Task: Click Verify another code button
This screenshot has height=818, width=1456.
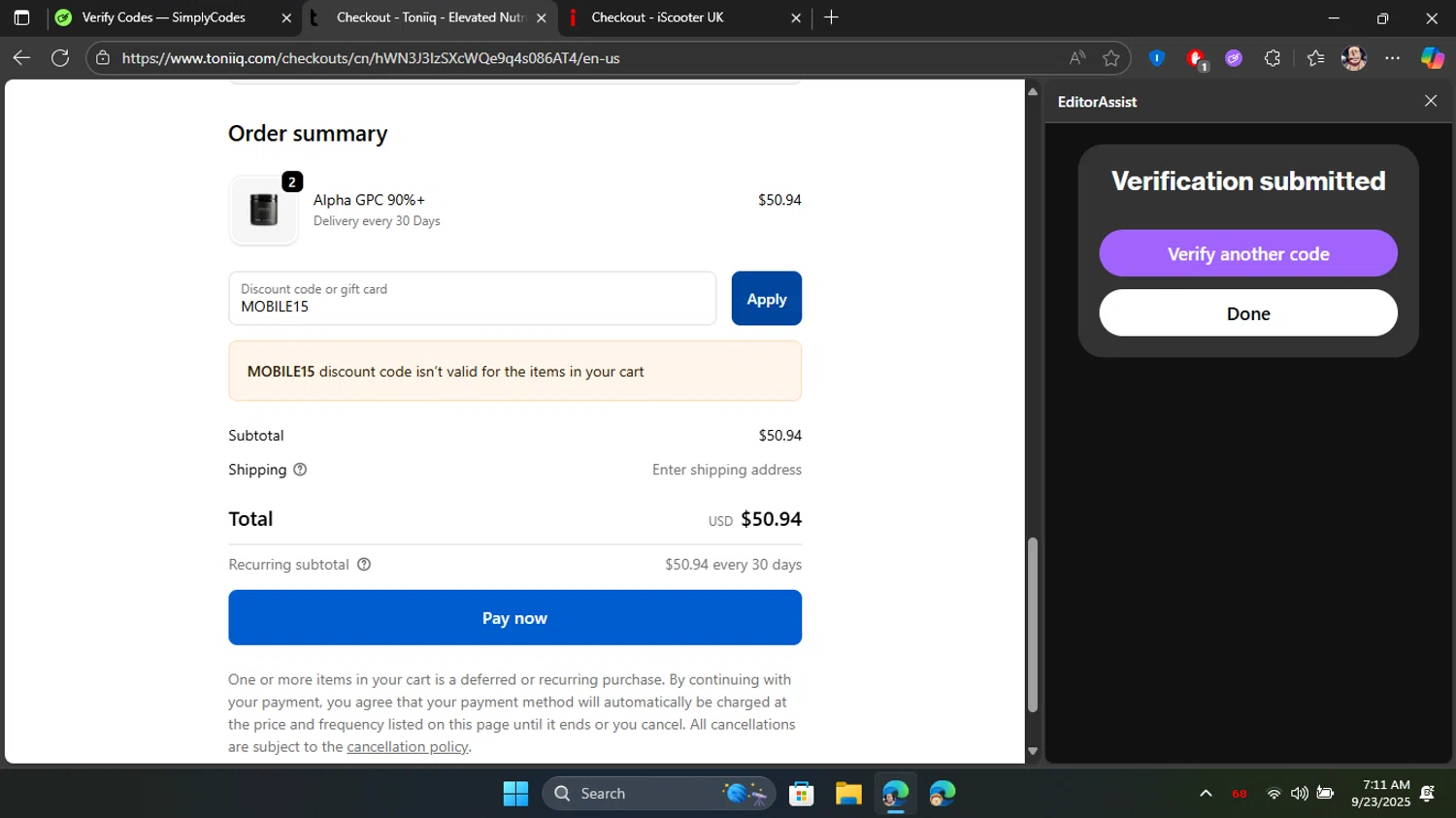Action: click(1248, 253)
